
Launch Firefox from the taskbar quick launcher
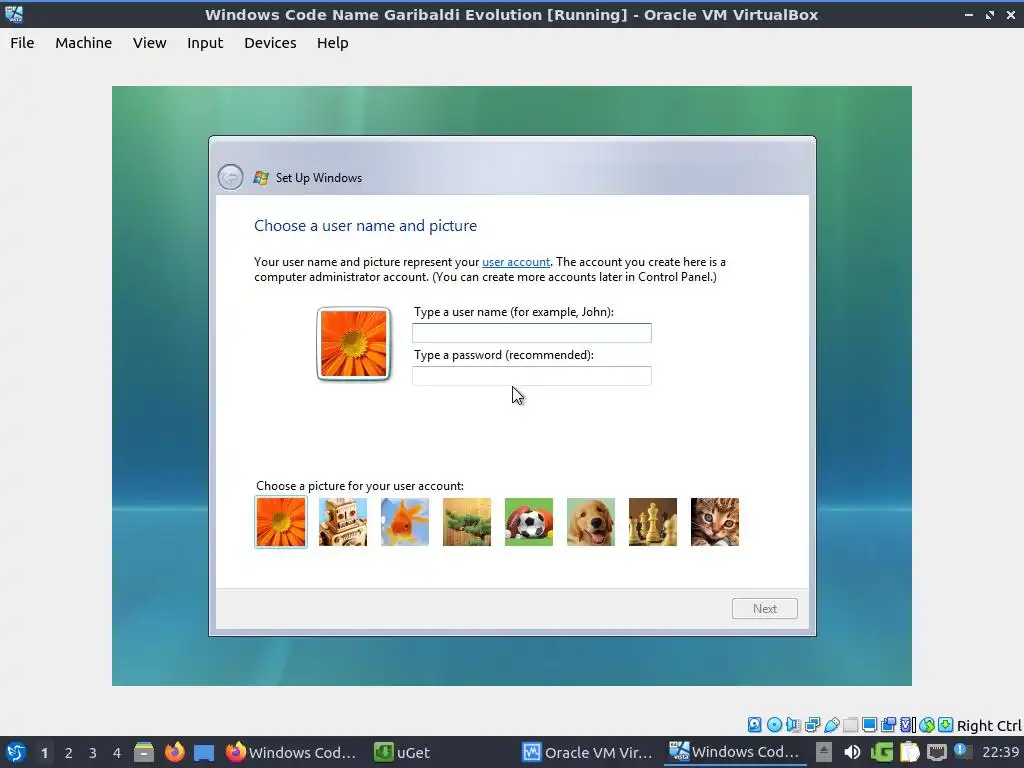pyautogui.click(x=174, y=752)
